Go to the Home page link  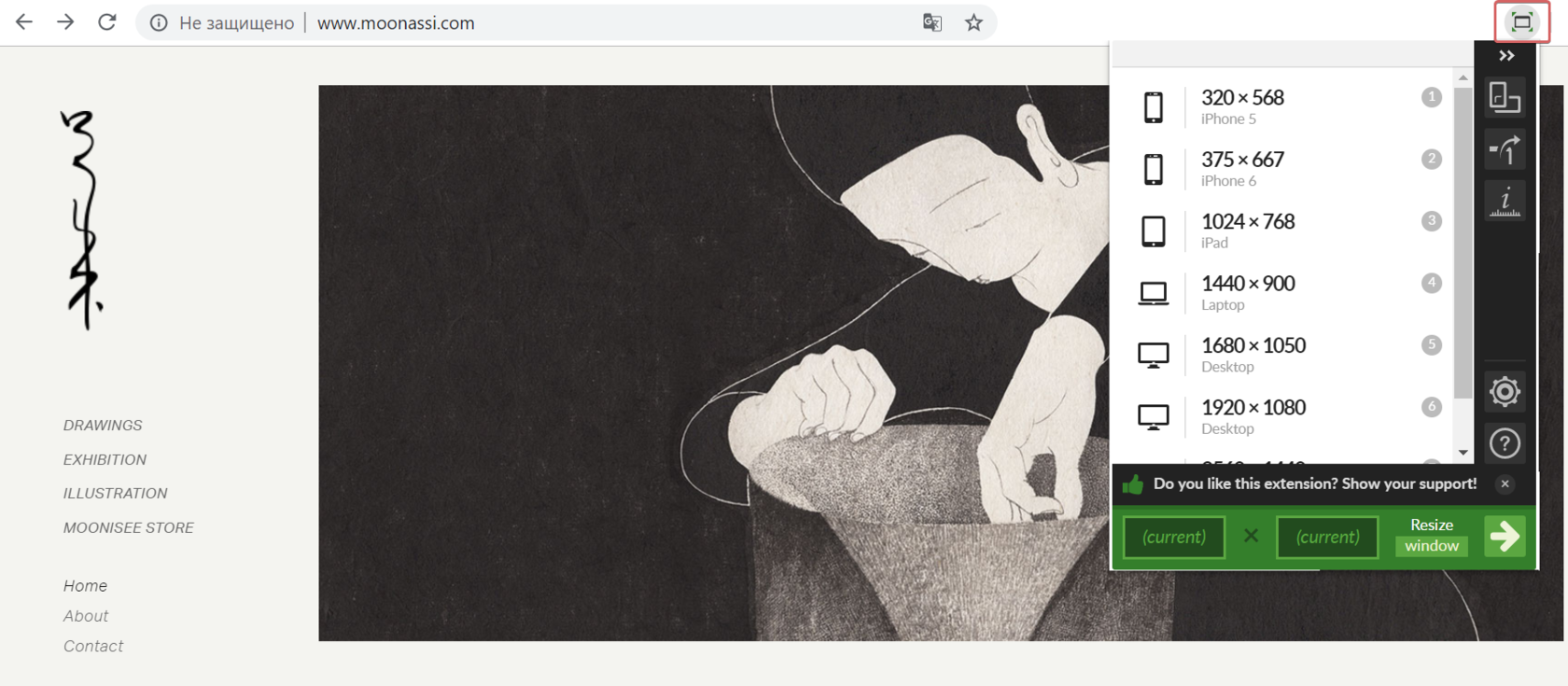click(85, 586)
